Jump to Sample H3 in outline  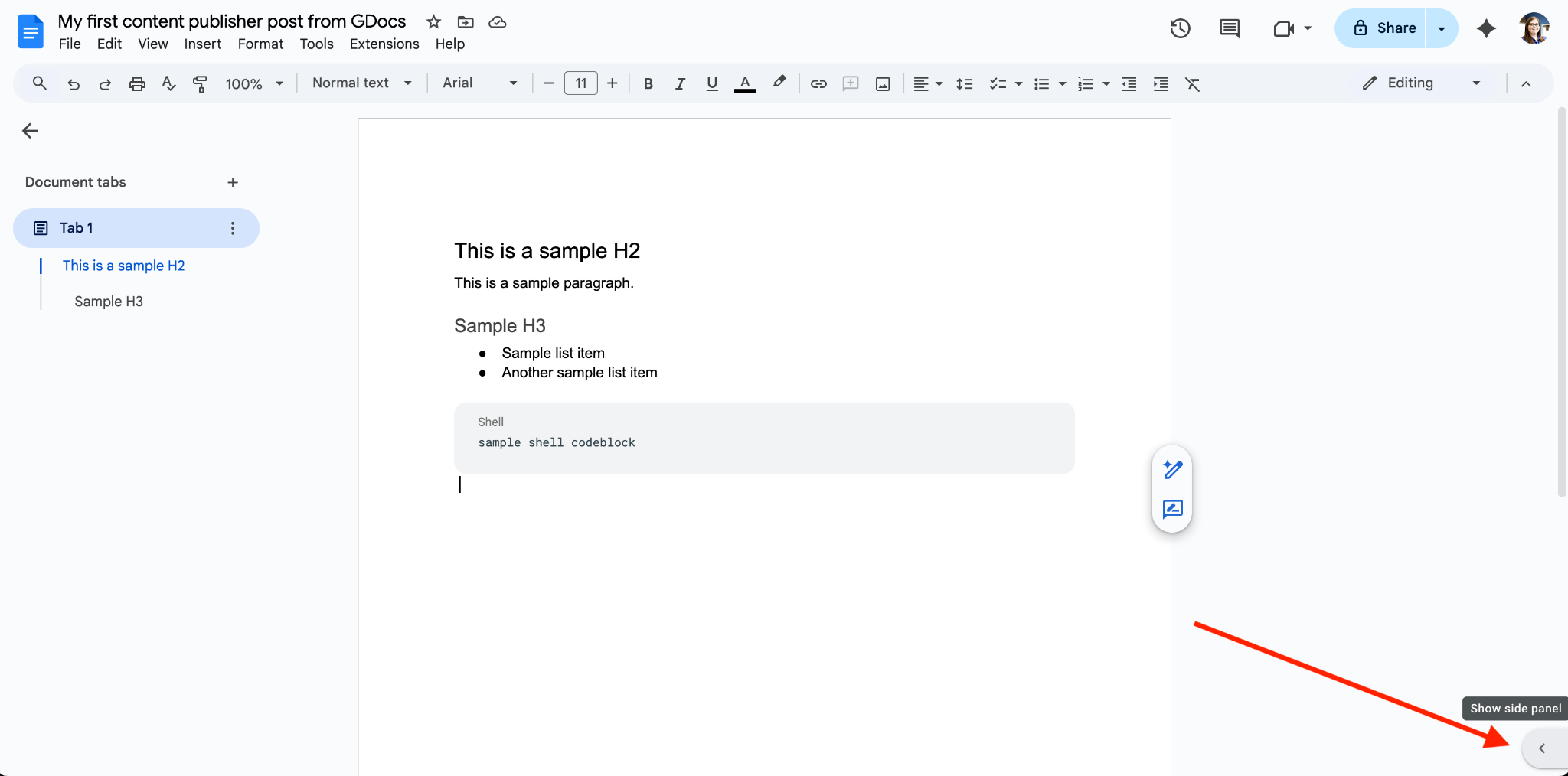tap(109, 302)
